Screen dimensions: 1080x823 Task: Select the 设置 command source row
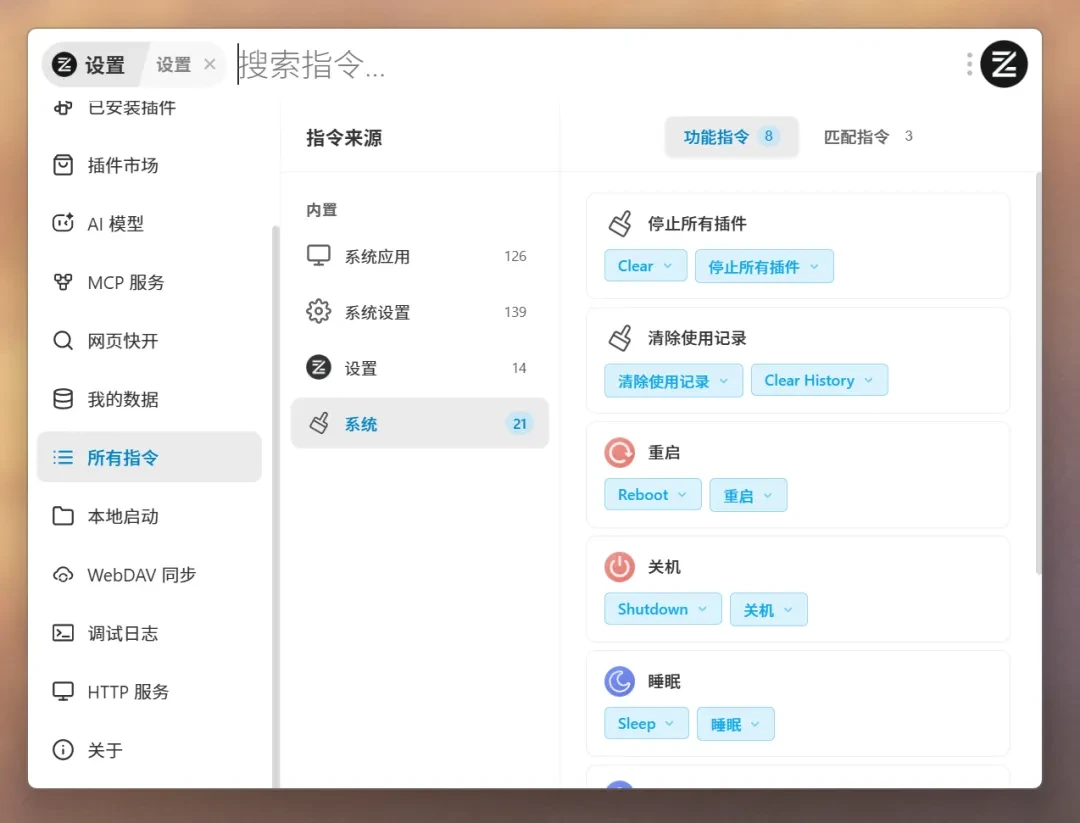[x=419, y=368]
